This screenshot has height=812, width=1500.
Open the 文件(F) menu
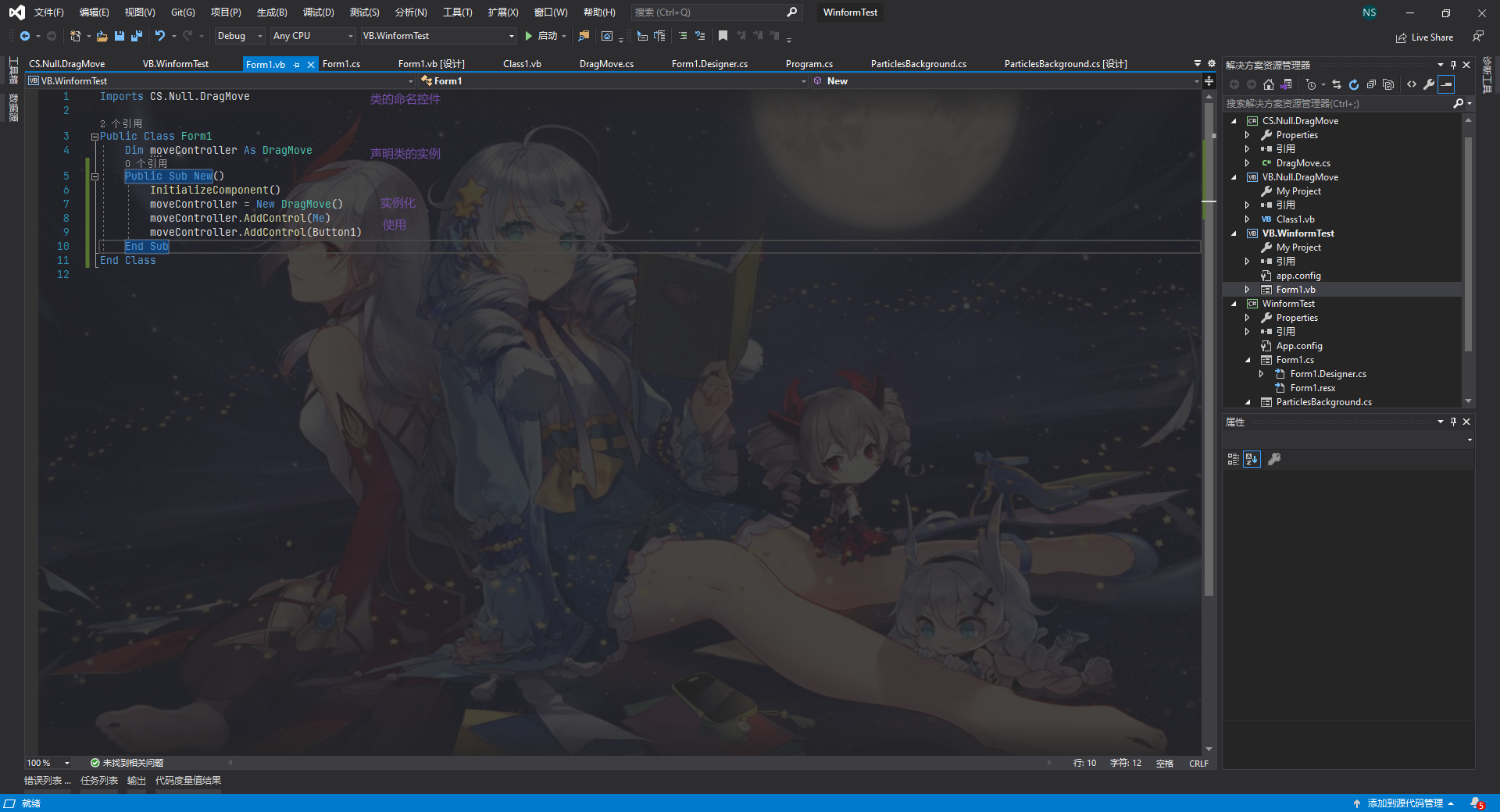(48, 12)
